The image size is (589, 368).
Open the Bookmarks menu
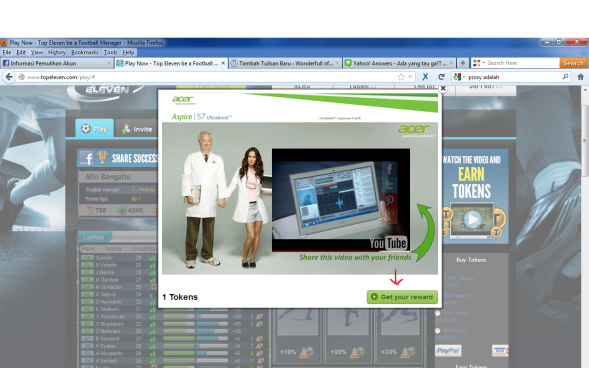tap(85, 52)
